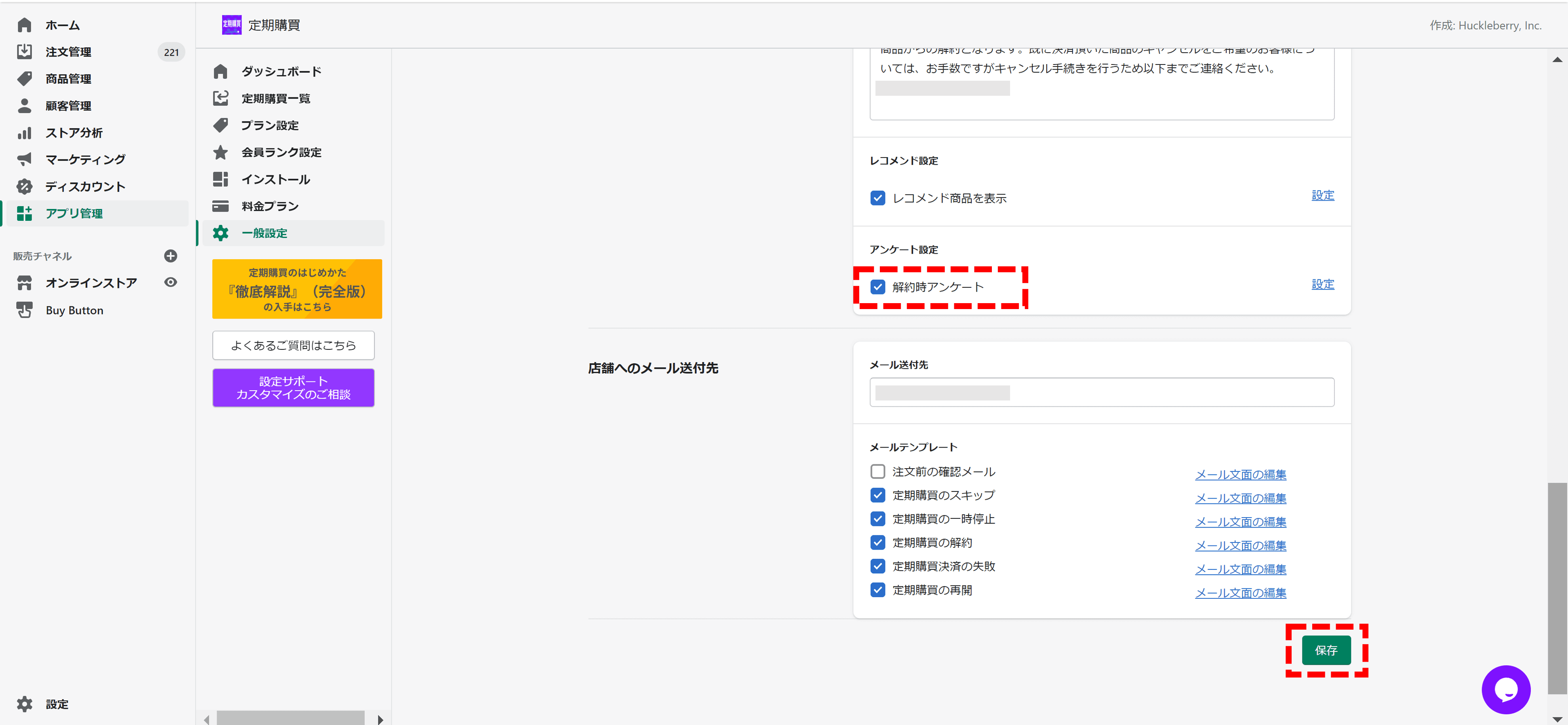View online store with the eye icon
Screen dimensions: 1568x725
pos(170,282)
